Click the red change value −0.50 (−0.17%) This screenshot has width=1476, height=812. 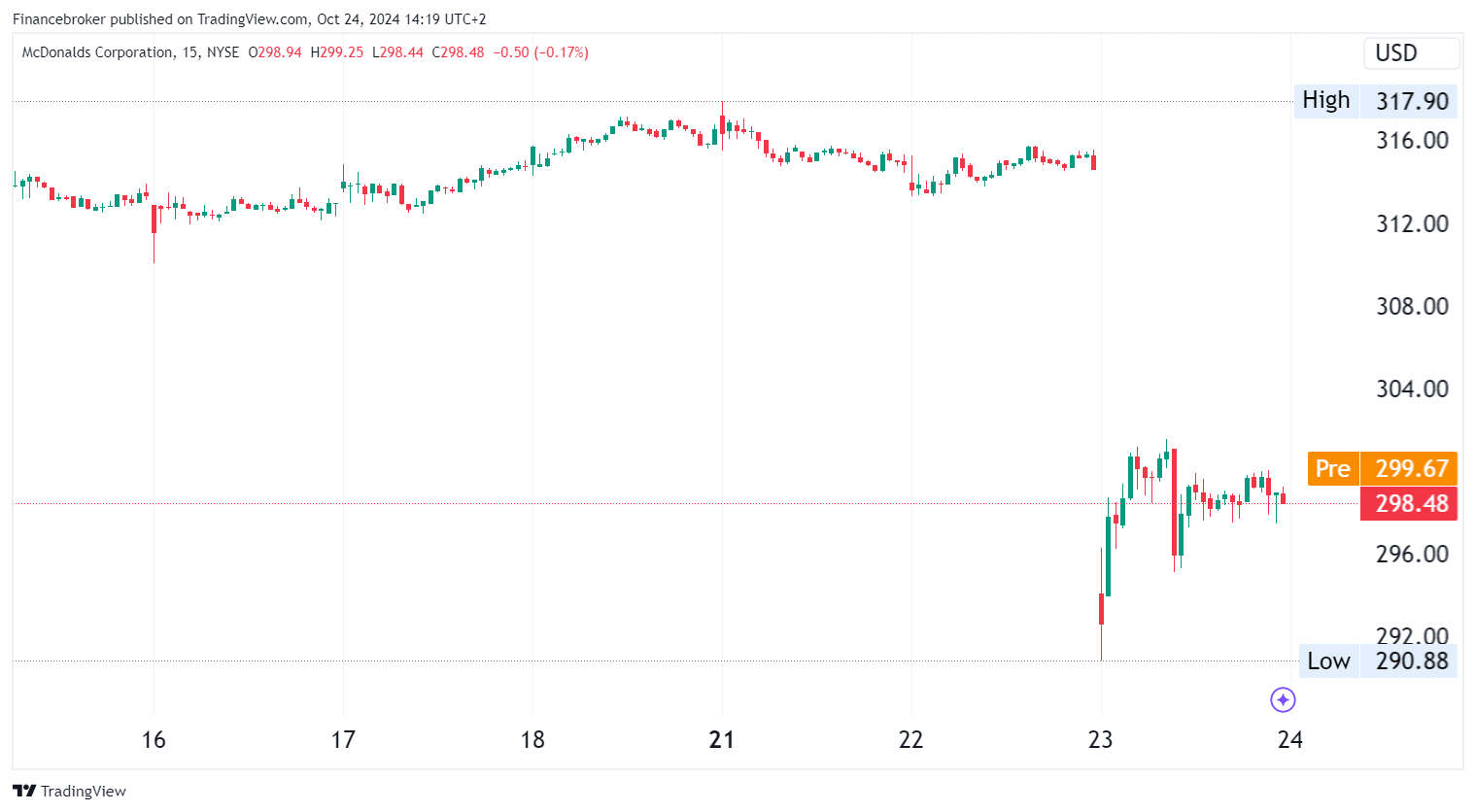[x=540, y=52]
